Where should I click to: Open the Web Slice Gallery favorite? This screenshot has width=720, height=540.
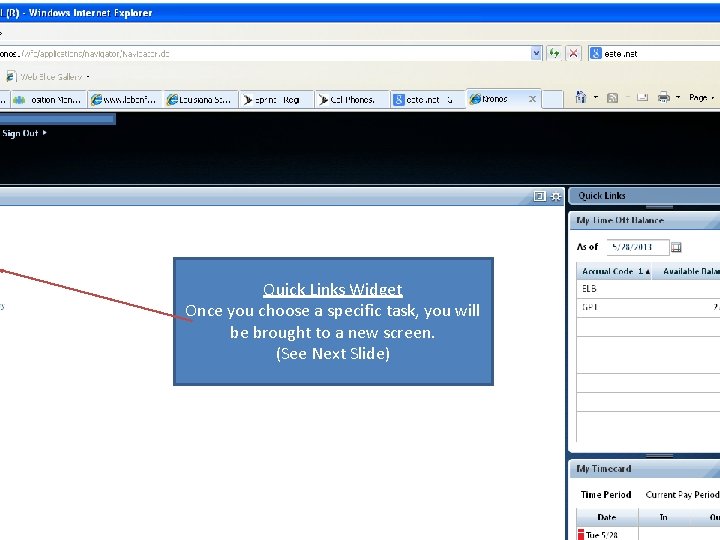click(45, 77)
